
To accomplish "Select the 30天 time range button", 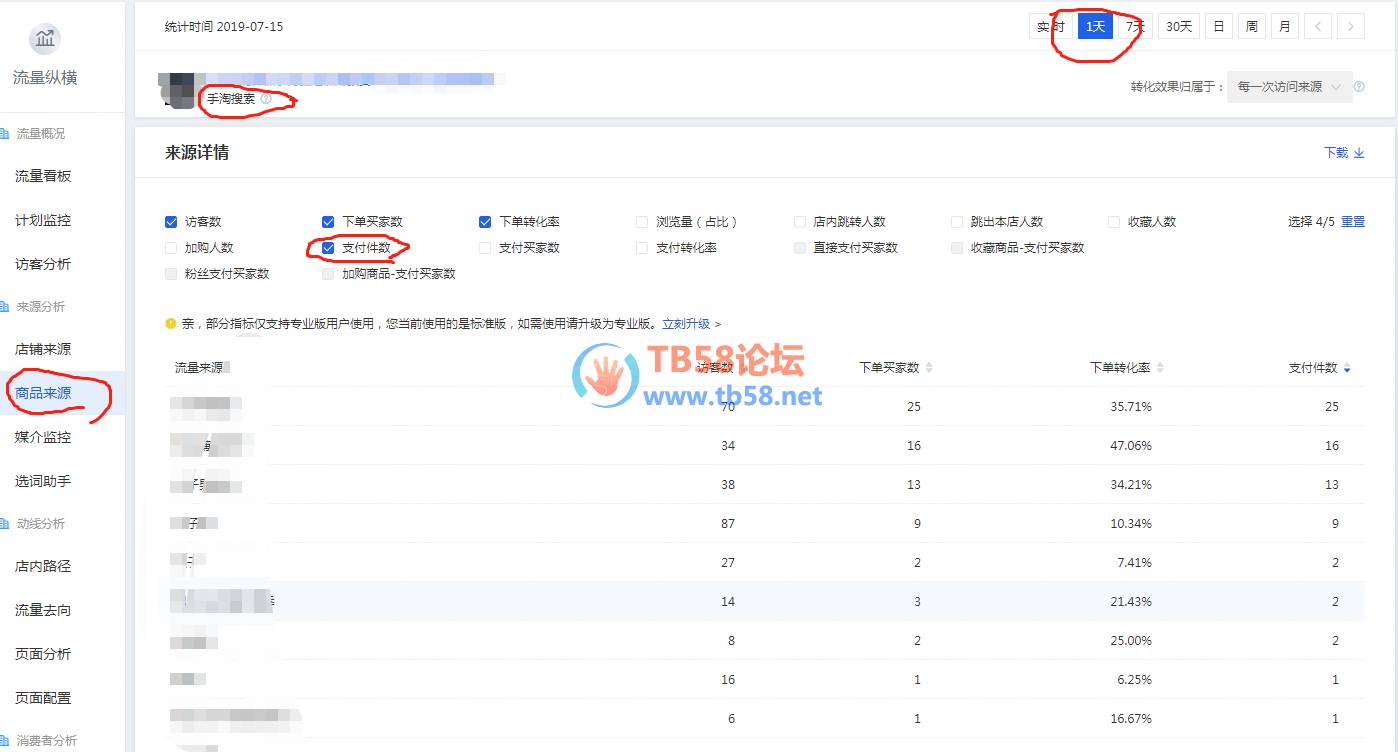I will (x=1179, y=27).
